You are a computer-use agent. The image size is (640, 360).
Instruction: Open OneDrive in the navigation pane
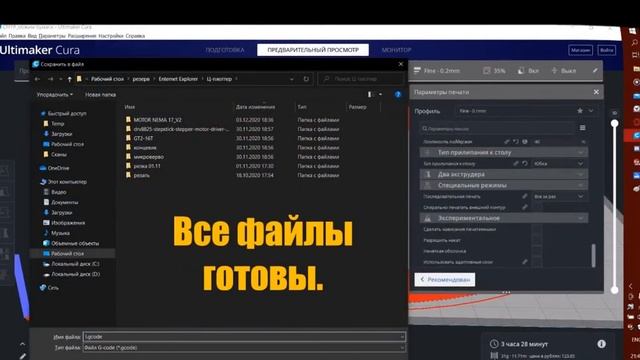coord(55,168)
